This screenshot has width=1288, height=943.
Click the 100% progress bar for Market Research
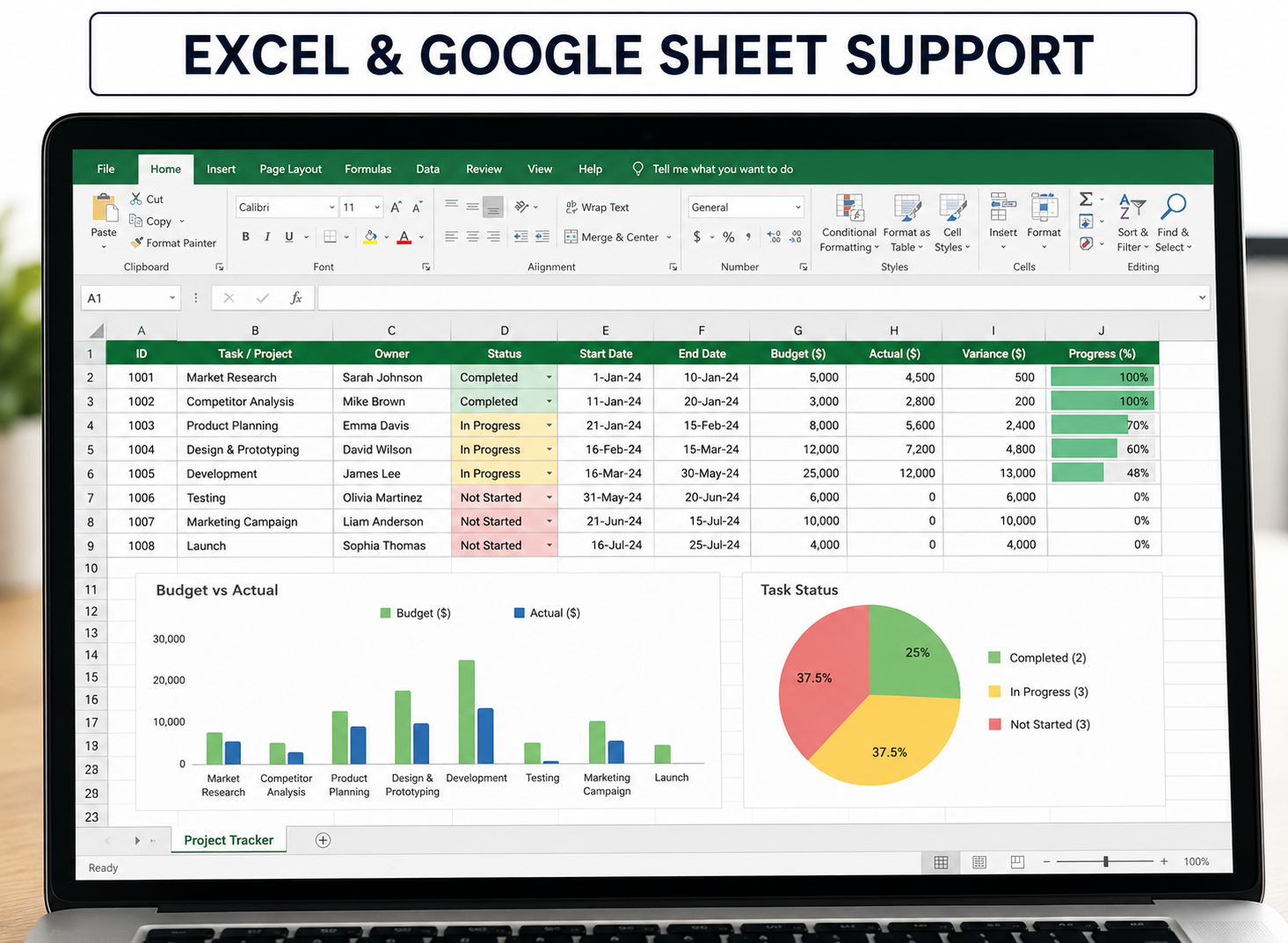(1102, 377)
